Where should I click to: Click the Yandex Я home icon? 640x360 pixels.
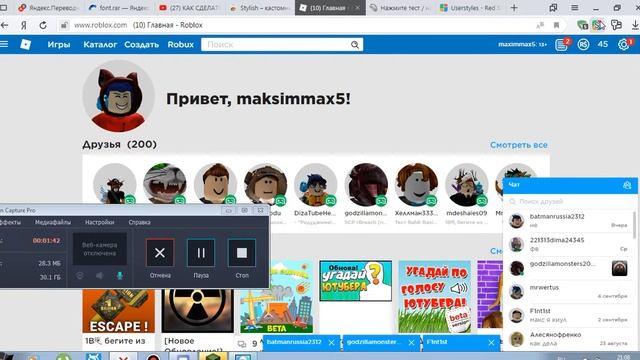pos(24,25)
